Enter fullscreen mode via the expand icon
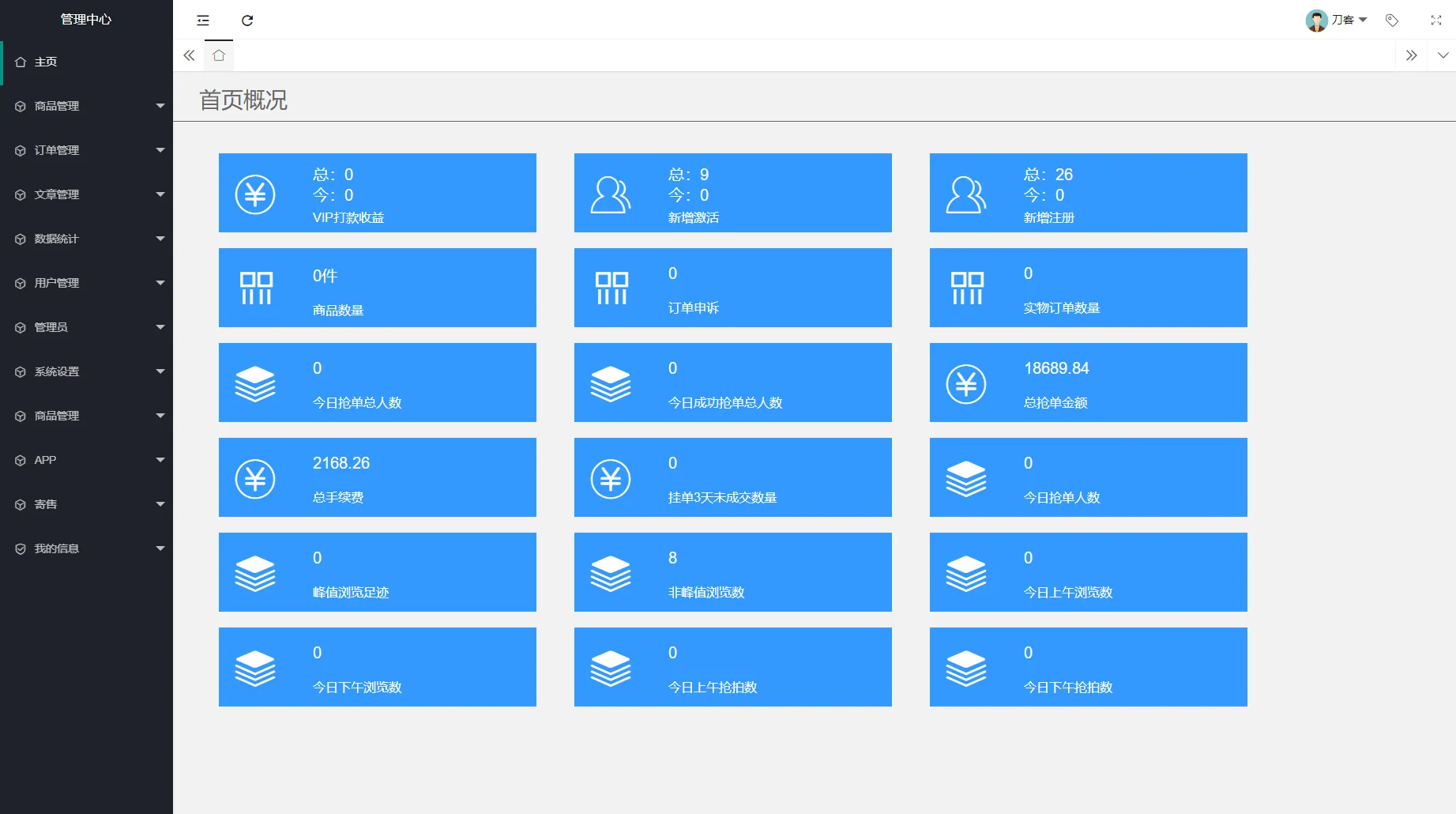Viewport: 1456px width, 814px height. click(1435, 21)
